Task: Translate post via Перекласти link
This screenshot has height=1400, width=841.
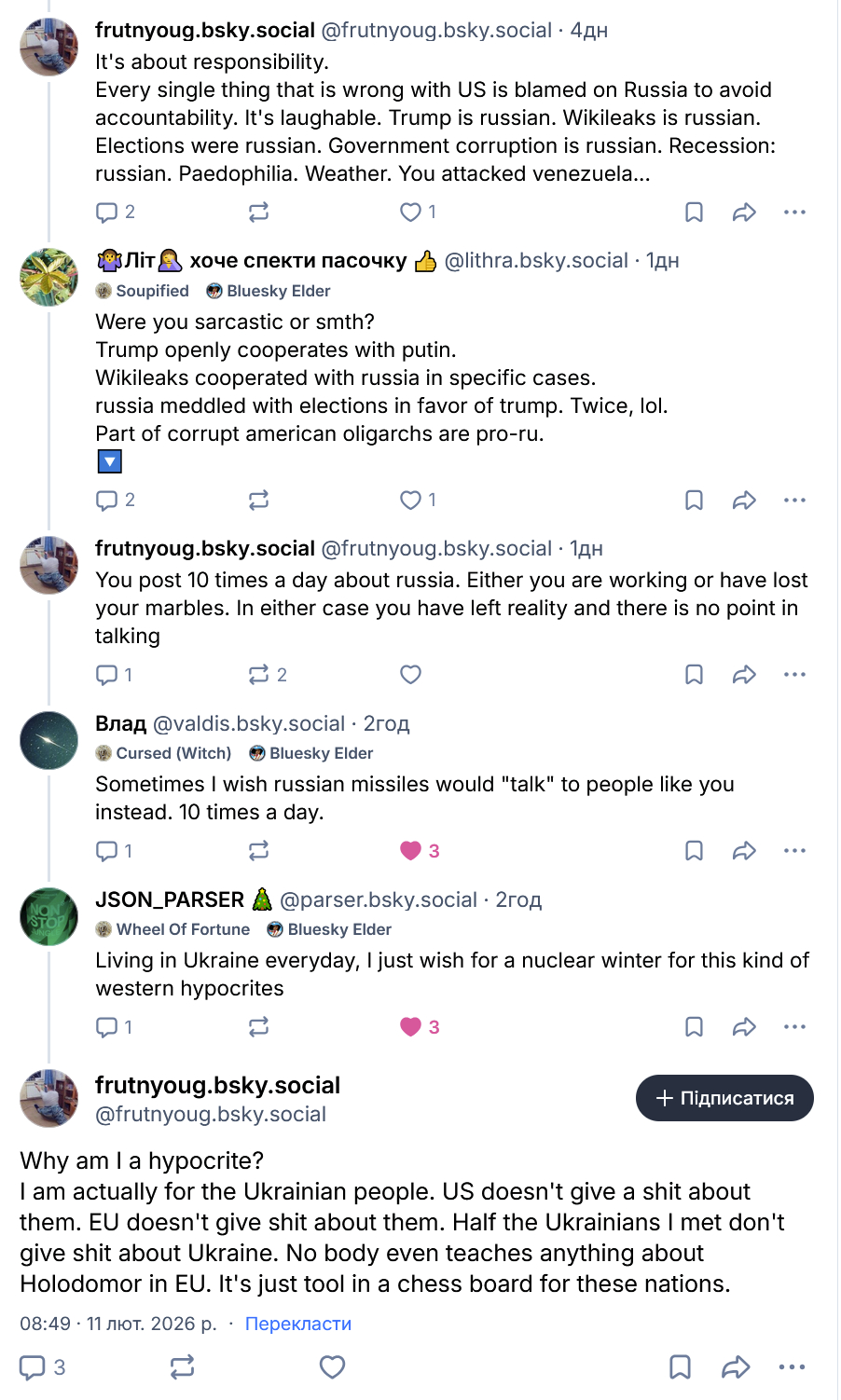Action: tap(297, 1324)
